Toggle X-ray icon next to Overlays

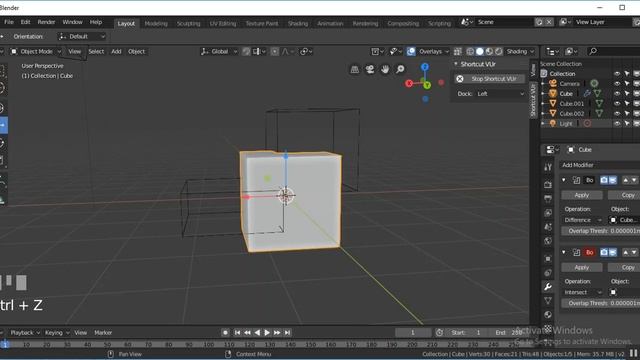458,51
